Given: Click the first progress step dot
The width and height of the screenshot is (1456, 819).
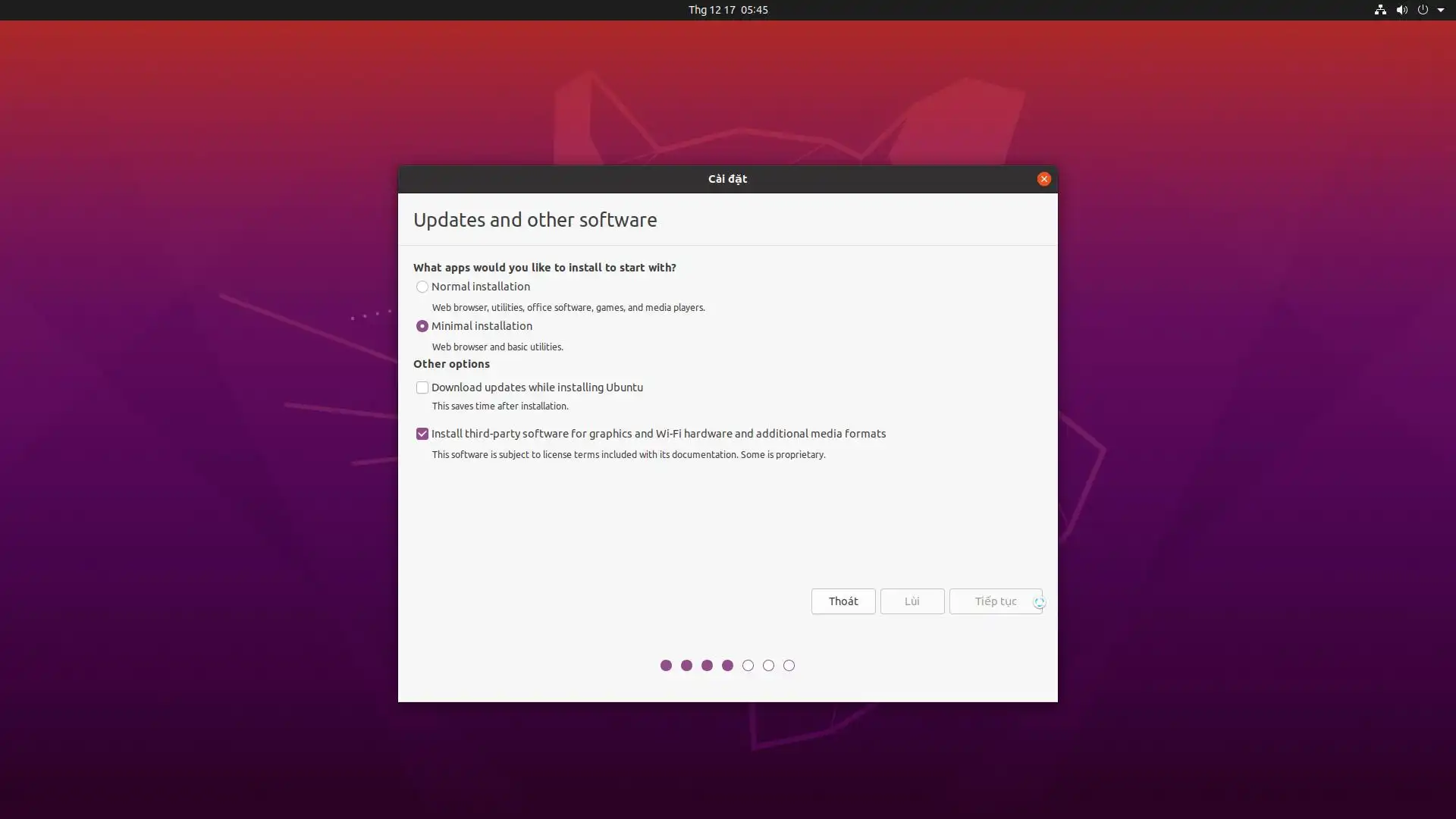Looking at the screenshot, I should pyautogui.click(x=666, y=665).
